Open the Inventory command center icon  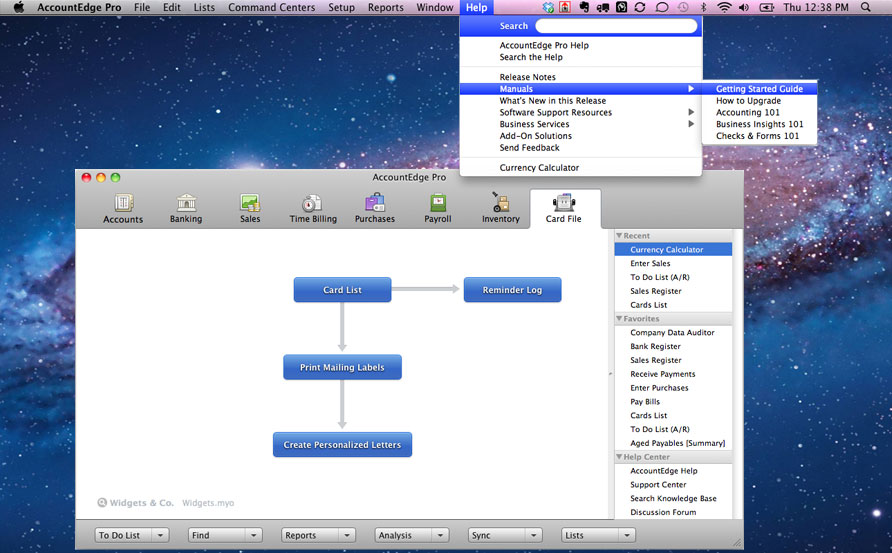pyautogui.click(x=501, y=202)
